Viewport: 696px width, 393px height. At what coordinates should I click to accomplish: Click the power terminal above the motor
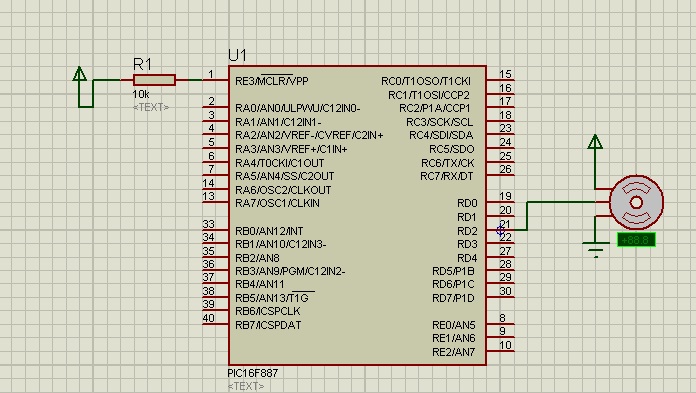(595, 142)
